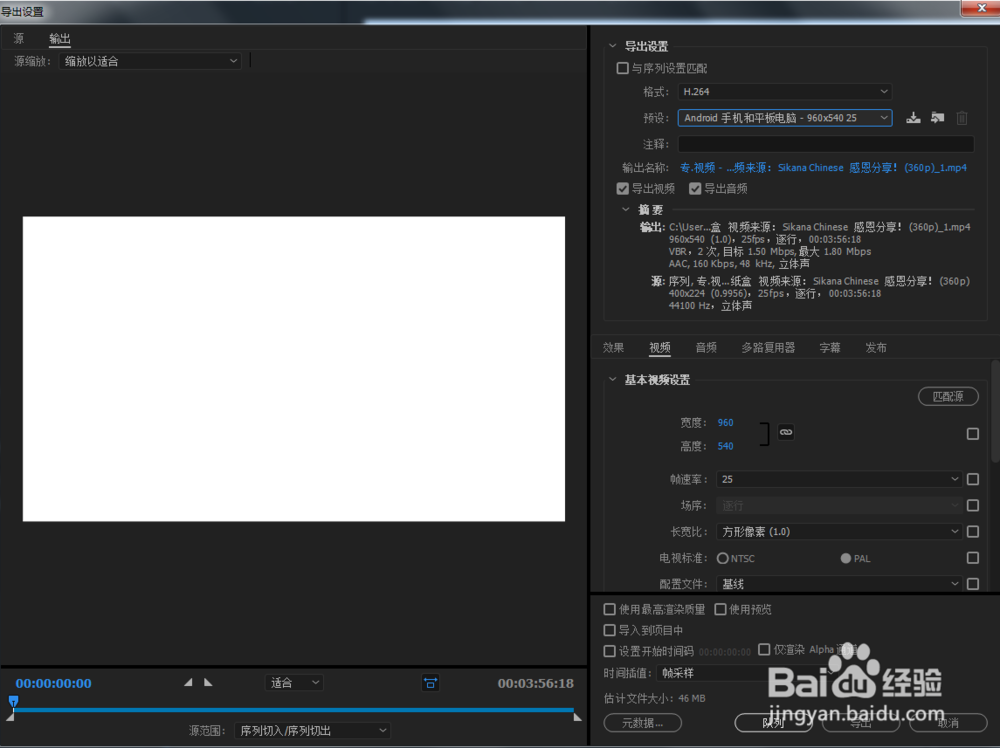Click the 队列 button
Image resolution: width=1000 pixels, height=748 pixels.
point(773,722)
